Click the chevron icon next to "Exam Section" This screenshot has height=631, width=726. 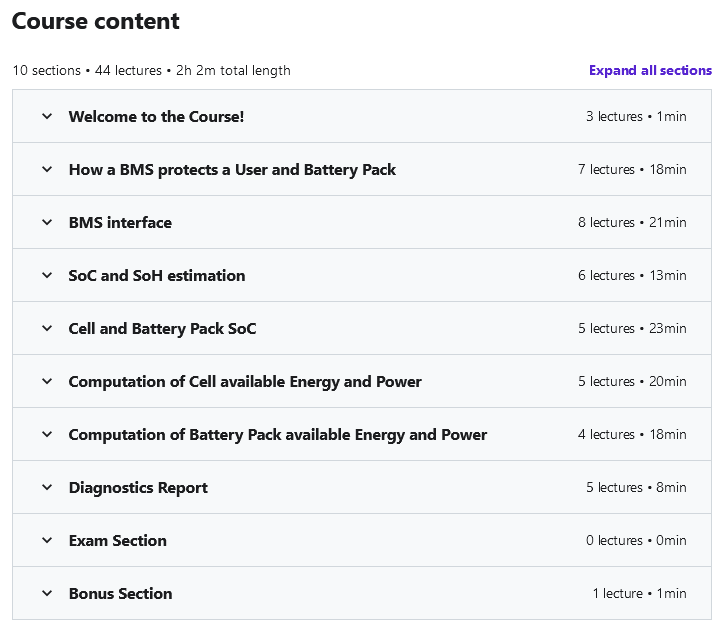(47, 541)
